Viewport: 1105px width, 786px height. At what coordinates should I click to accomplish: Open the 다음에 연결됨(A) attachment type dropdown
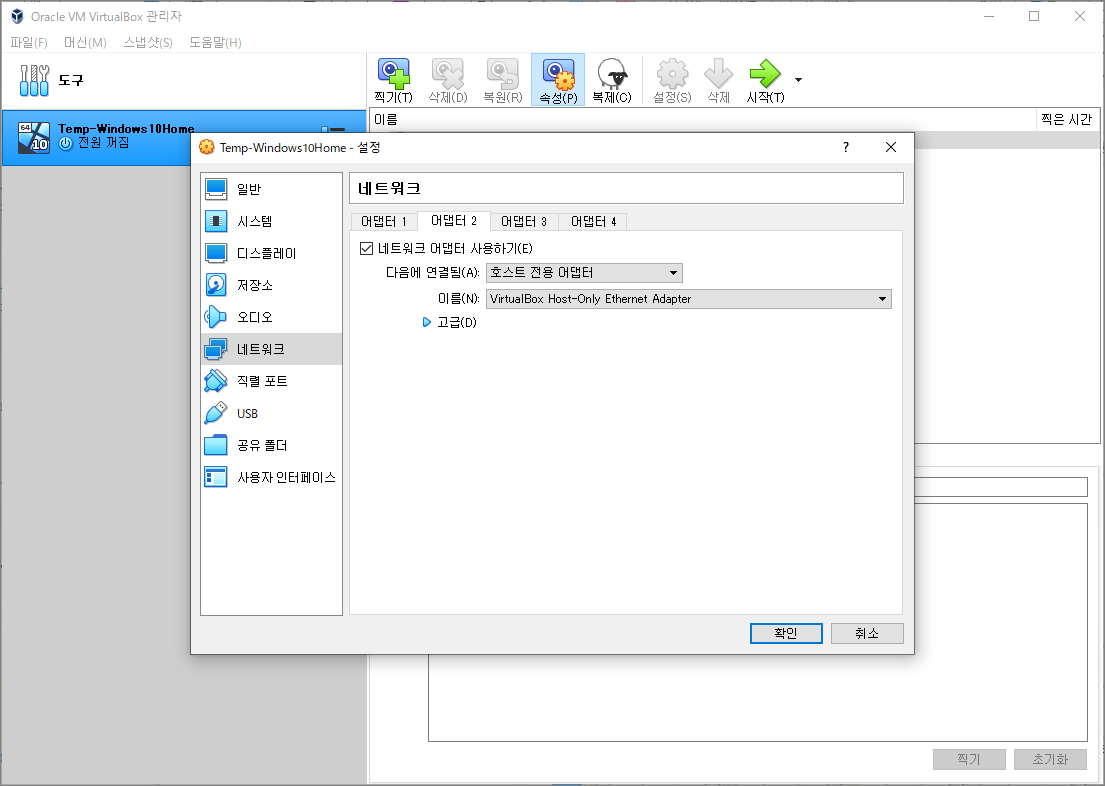point(584,273)
